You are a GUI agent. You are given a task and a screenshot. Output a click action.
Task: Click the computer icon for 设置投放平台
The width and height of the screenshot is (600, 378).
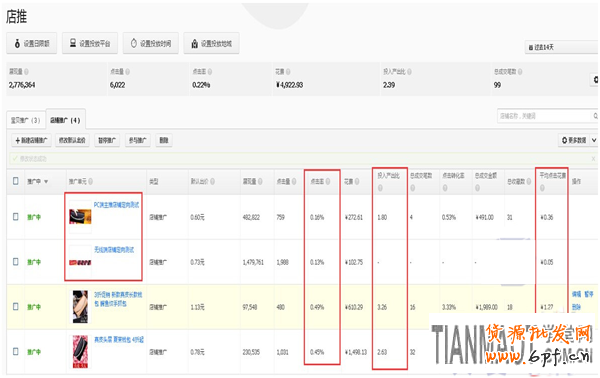[x=73, y=43]
